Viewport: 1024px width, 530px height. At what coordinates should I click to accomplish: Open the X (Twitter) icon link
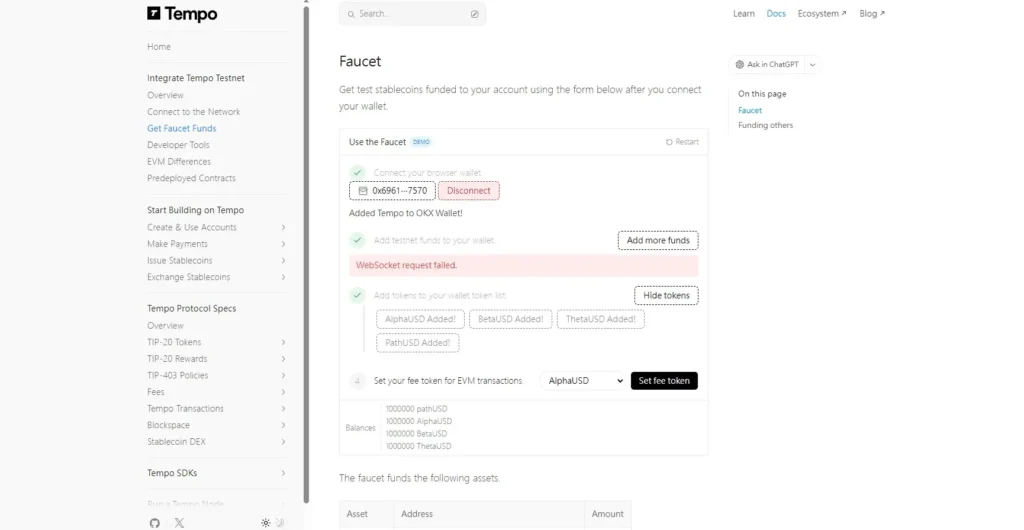pos(179,522)
